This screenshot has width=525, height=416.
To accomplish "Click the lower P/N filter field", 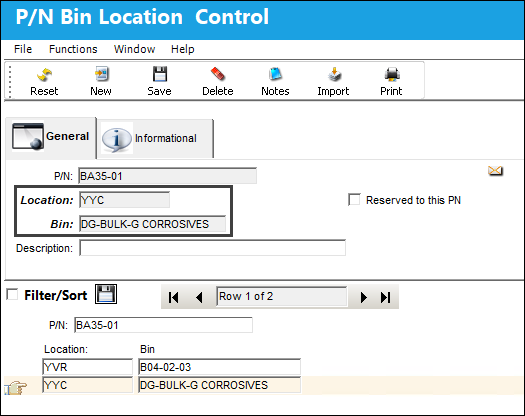I will 163,325.
